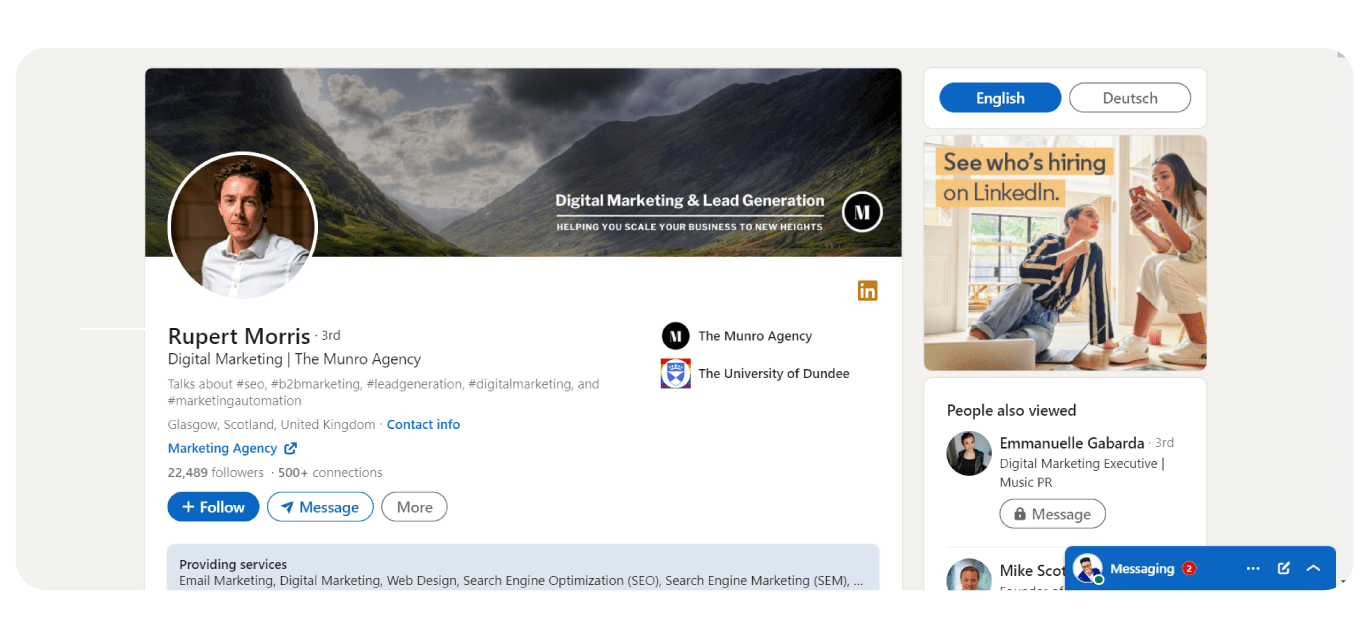This screenshot has height=638, width=1370.
Task: Message Rupert Morris
Action: click(320, 507)
